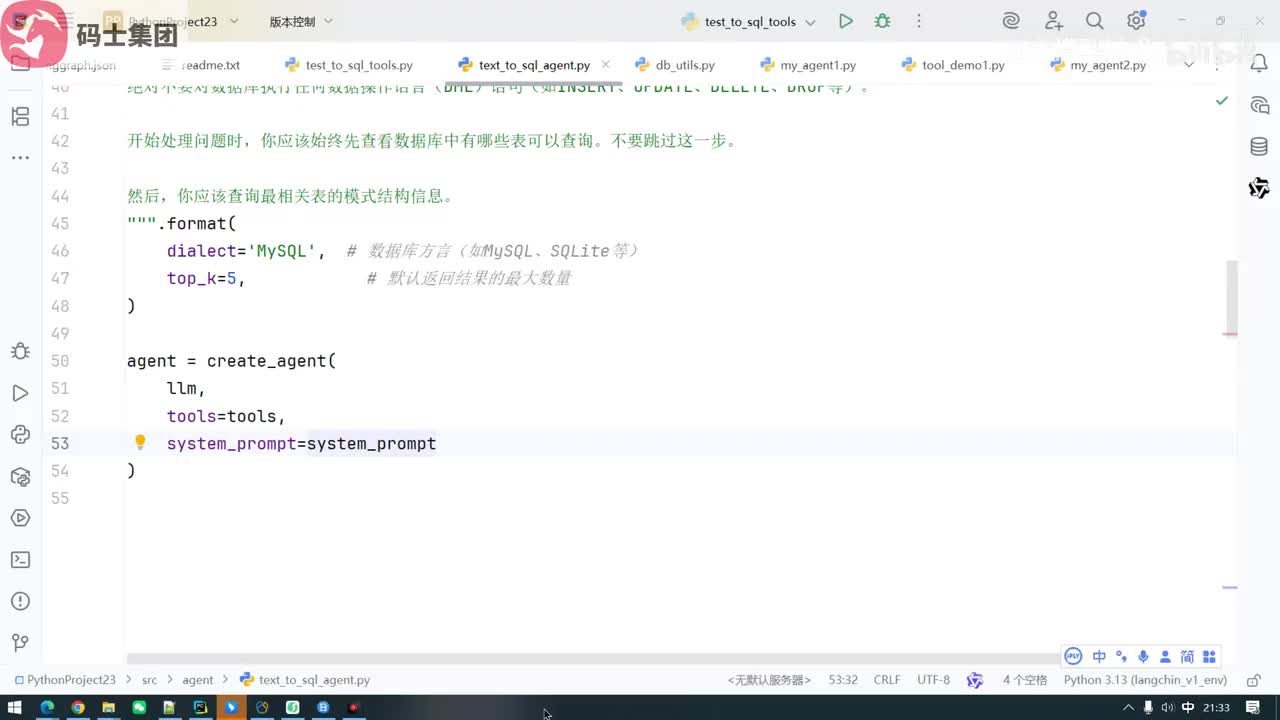Open the AI assistant swirl icon

[x=1011, y=21]
